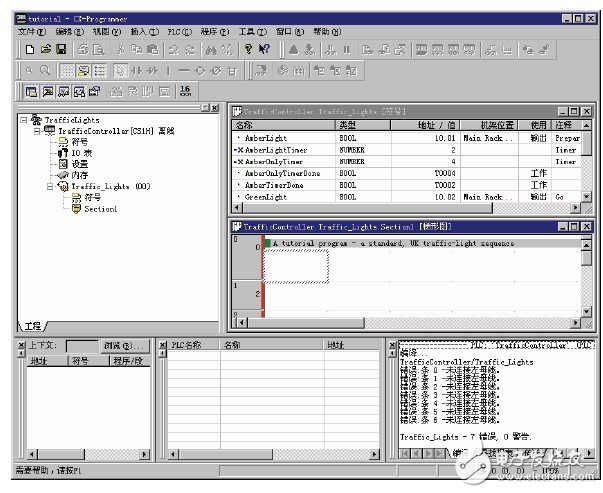Viewport: 603px width, 493px height.
Task: Open Section1 in the project tree
Action: point(96,209)
